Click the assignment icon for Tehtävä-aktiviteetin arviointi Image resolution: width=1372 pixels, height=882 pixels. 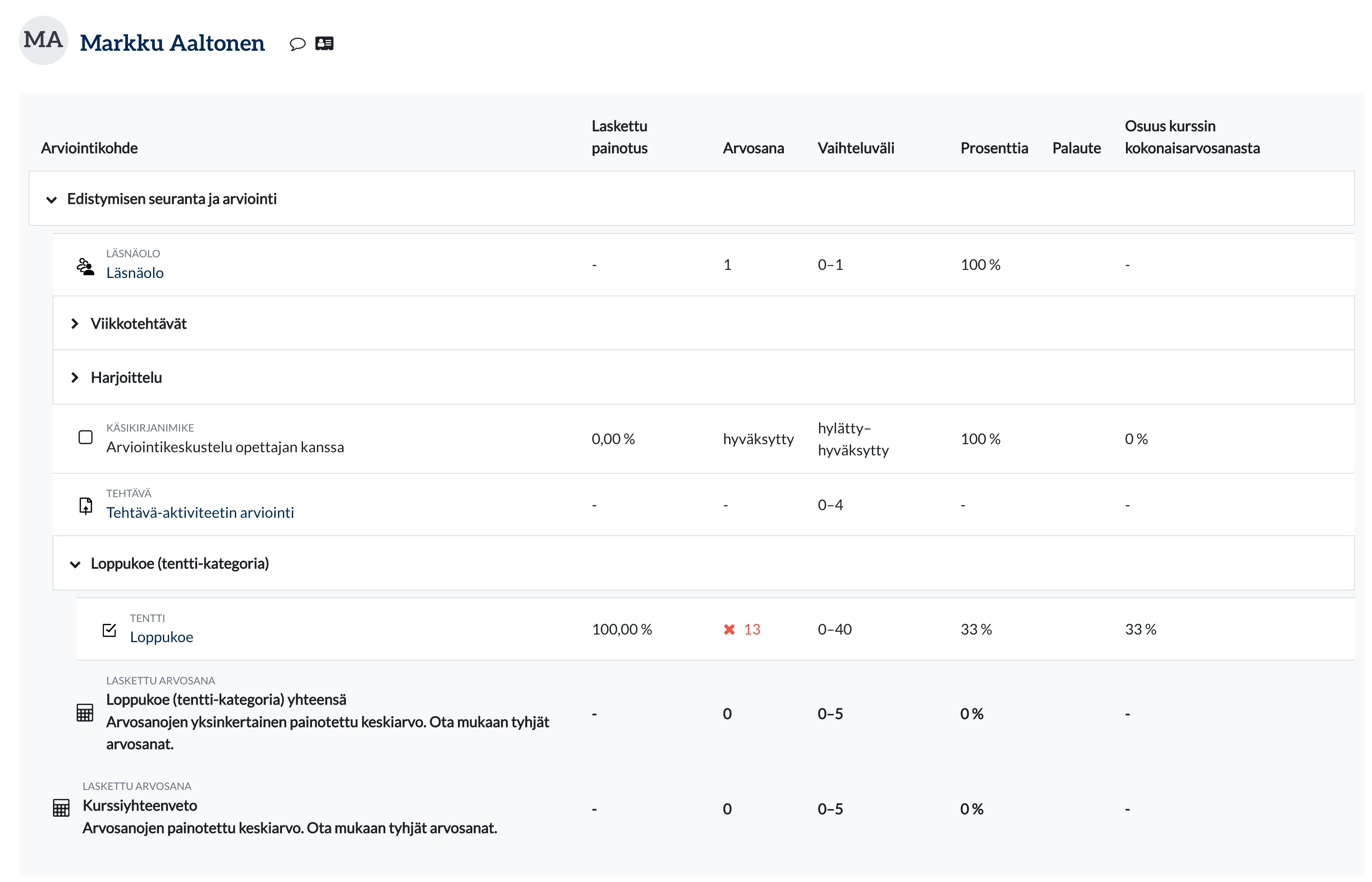(x=85, y=505)
